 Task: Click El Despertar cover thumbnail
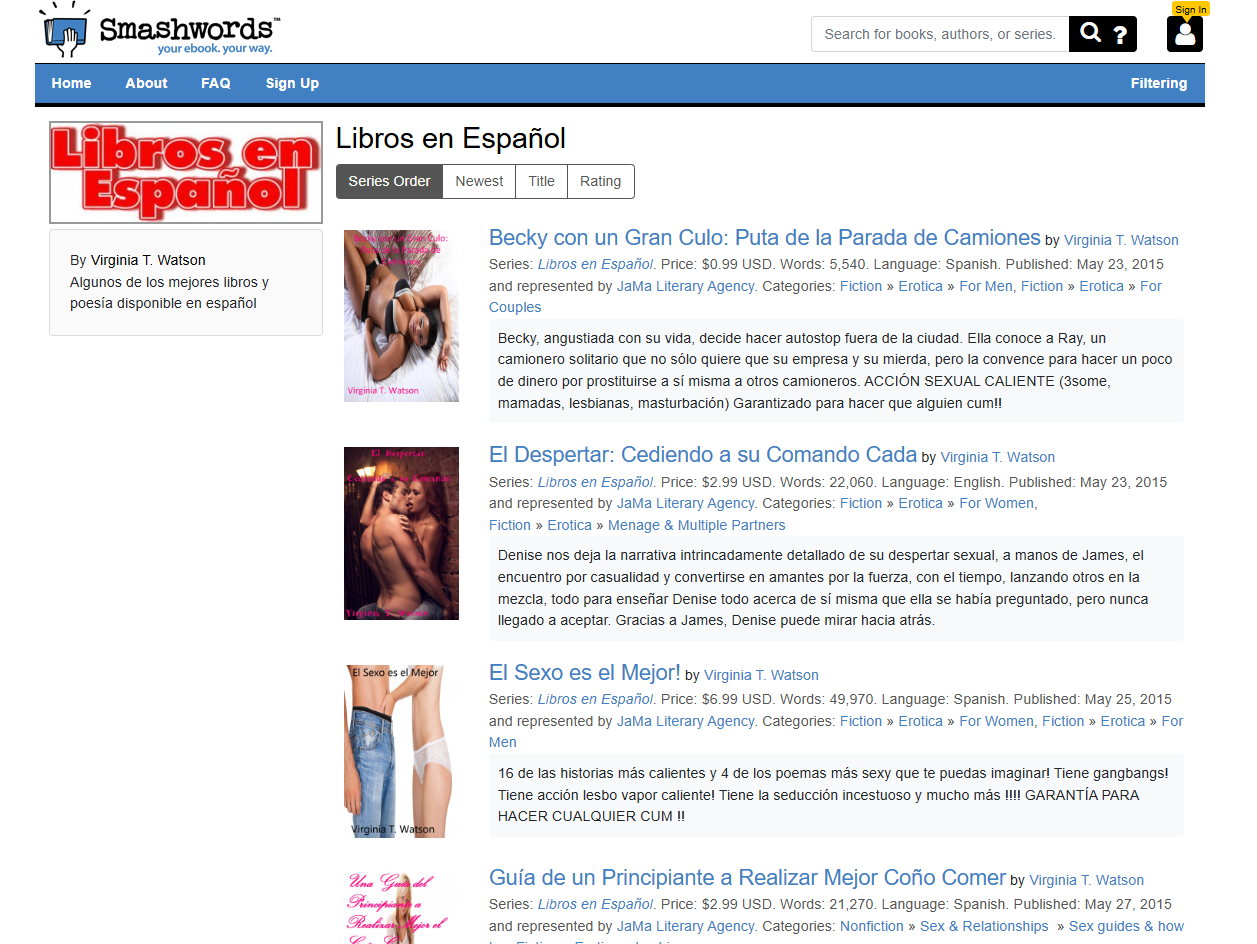(x=401, y=533)
